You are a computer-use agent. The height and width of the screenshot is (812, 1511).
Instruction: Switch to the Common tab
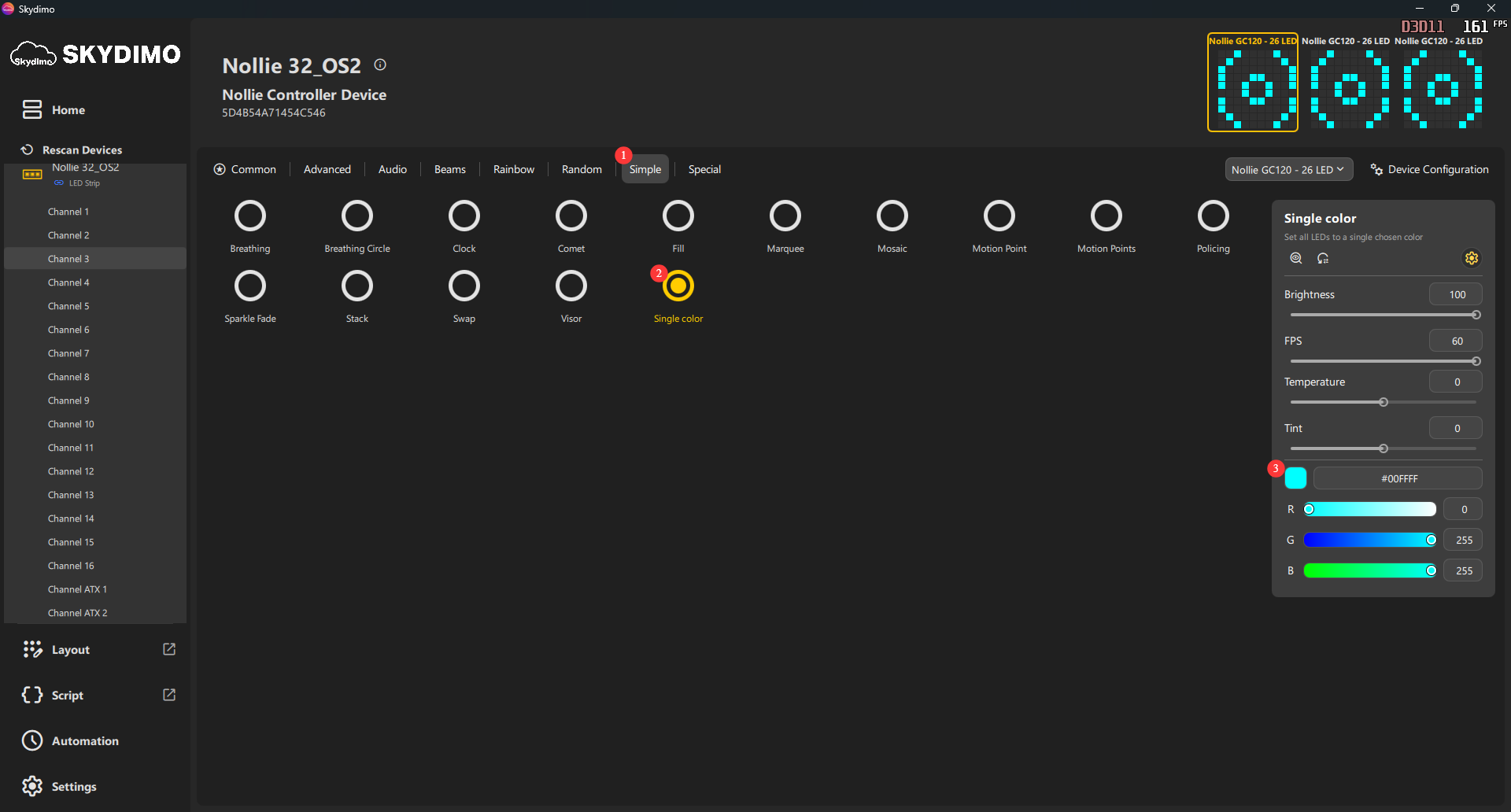tap(245, 169)
